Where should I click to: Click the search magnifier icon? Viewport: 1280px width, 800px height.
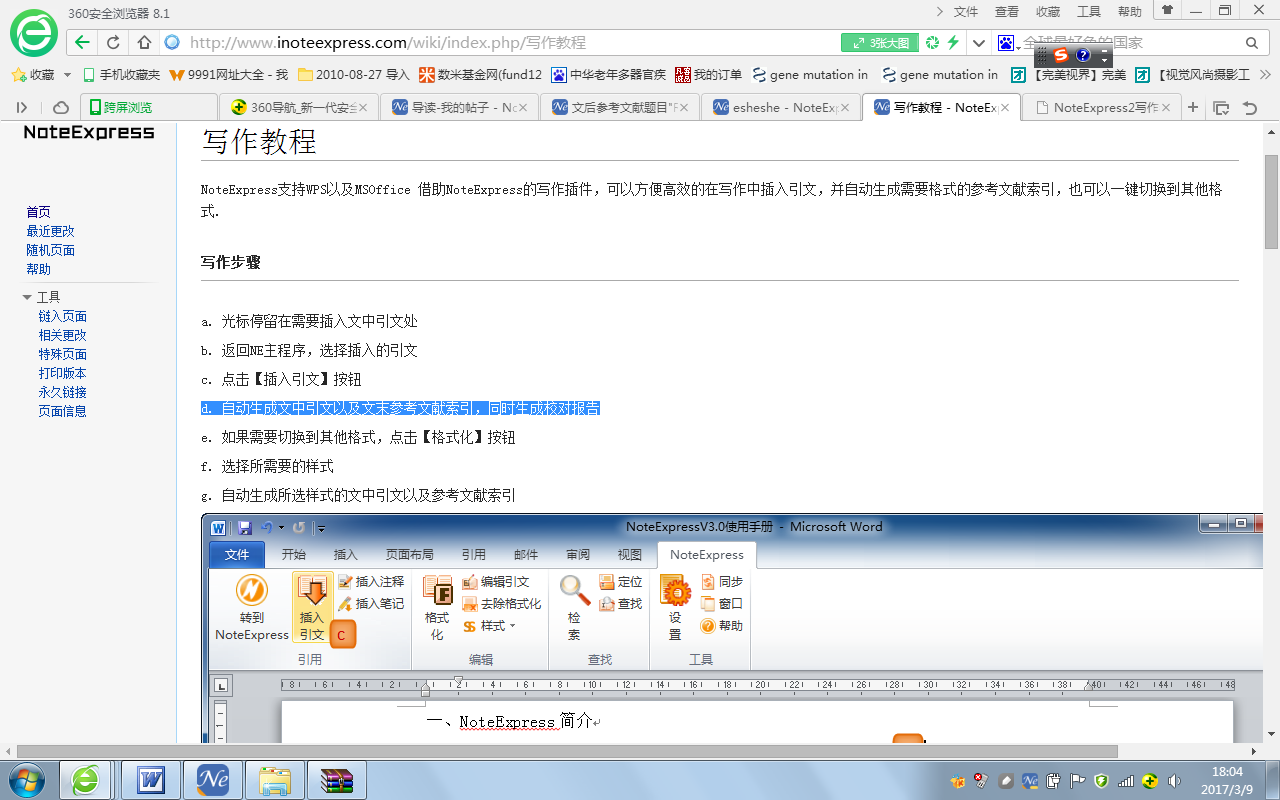(1252, 43)
